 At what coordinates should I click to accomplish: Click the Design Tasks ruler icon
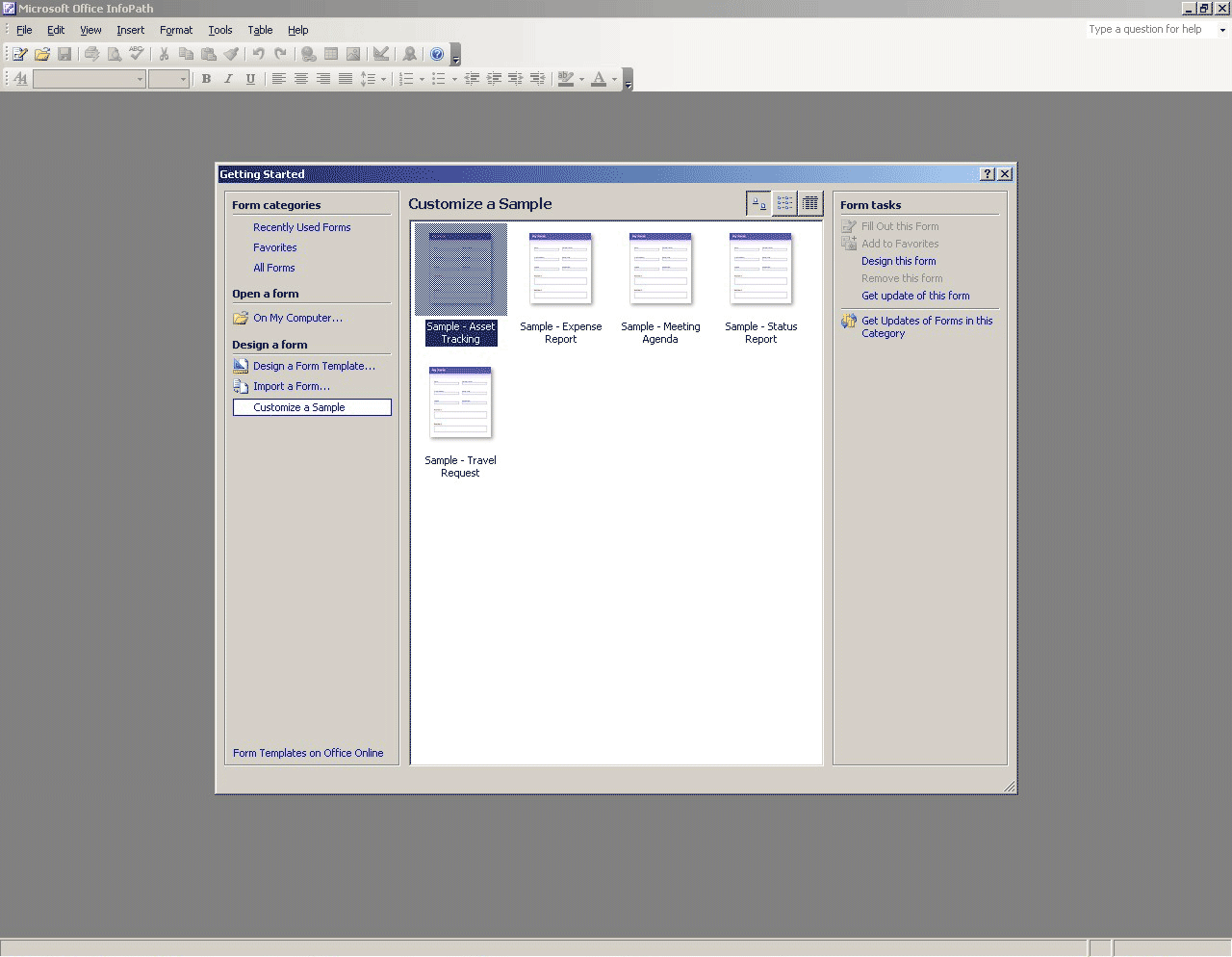click(x=381, y=54)
